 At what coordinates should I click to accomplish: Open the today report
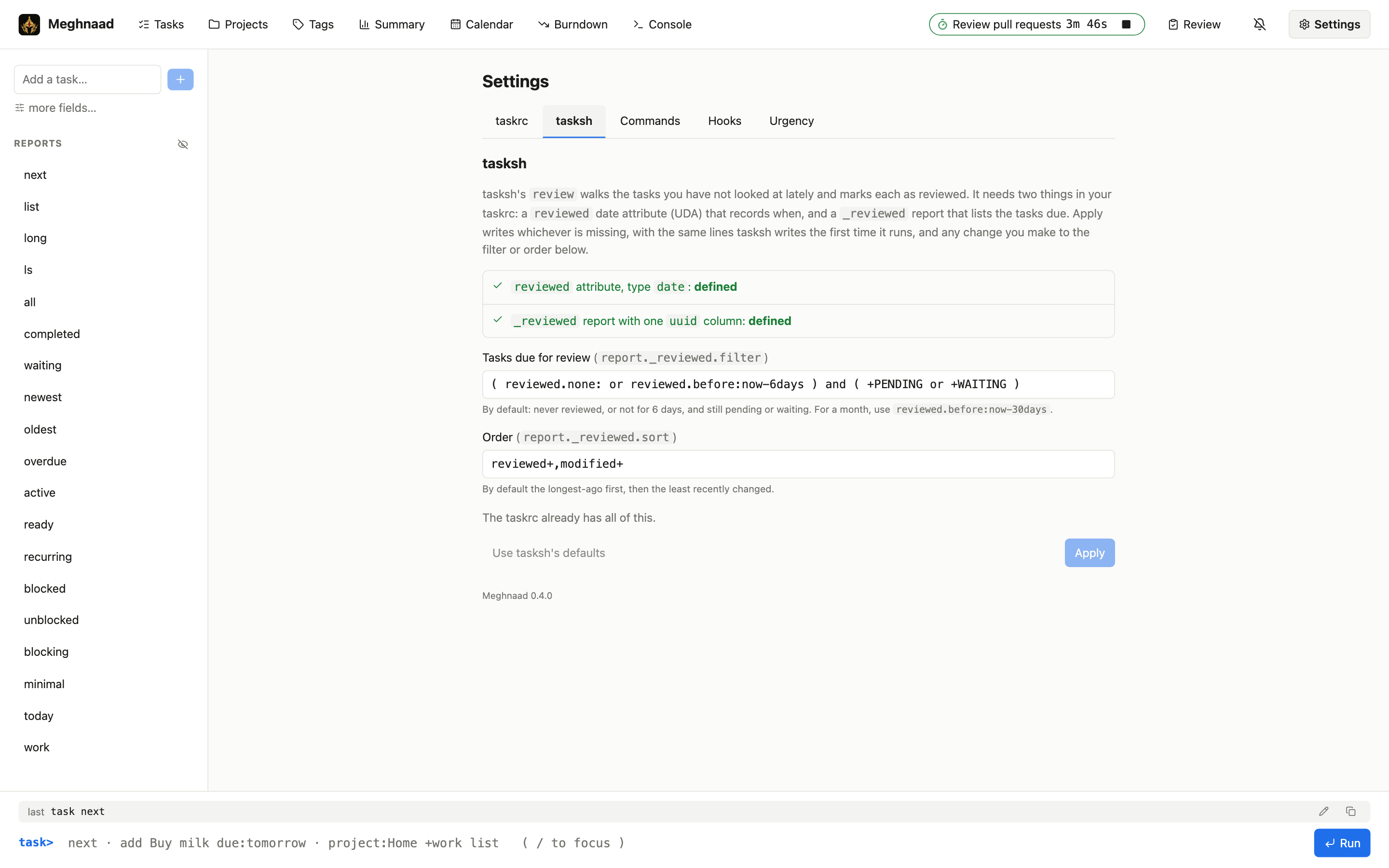(104, 716)
